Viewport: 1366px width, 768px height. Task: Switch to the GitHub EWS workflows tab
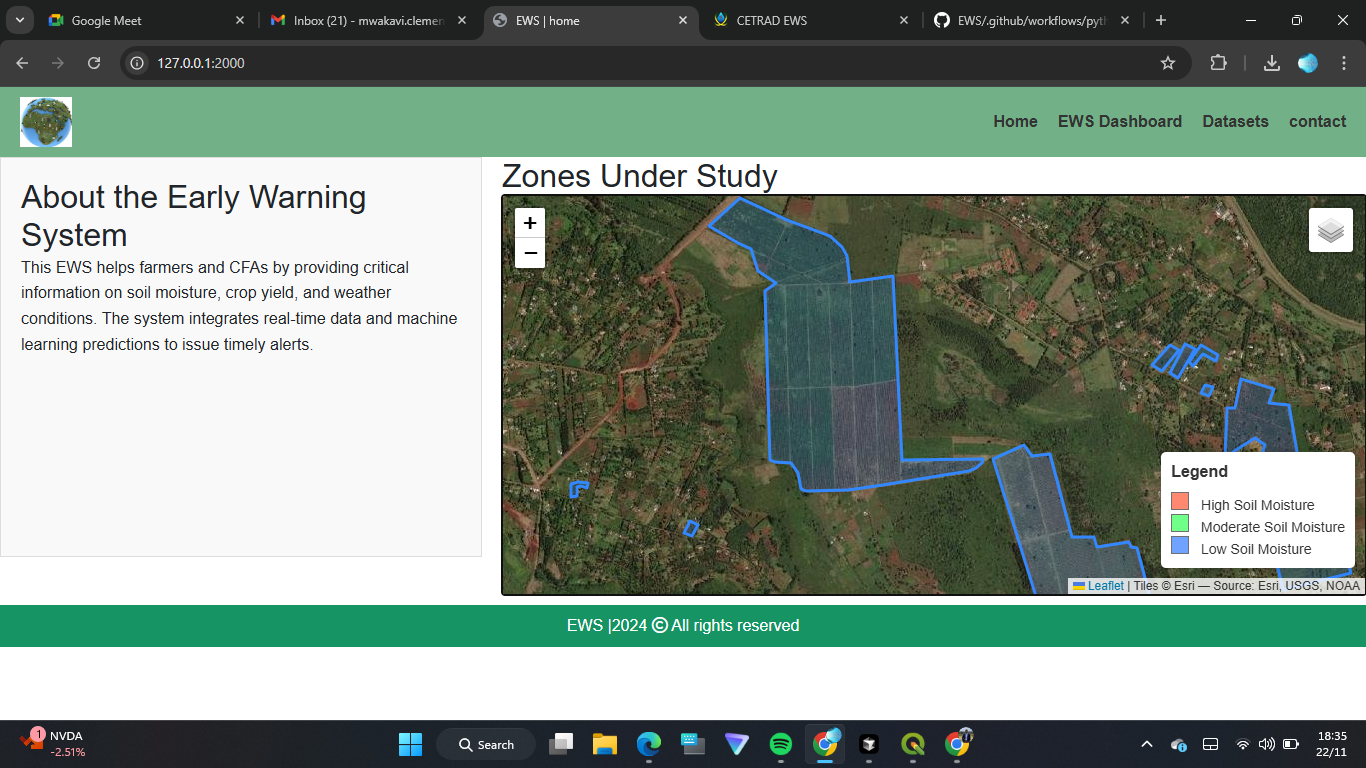[1032, 20]
